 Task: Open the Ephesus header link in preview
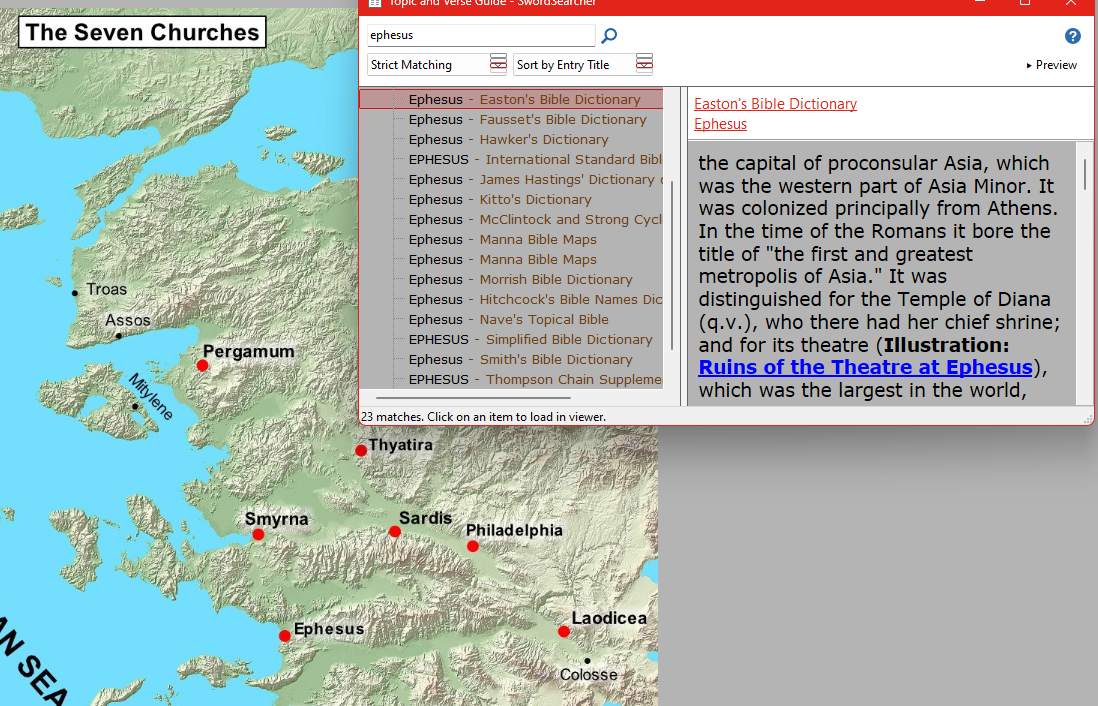(720, 124)
